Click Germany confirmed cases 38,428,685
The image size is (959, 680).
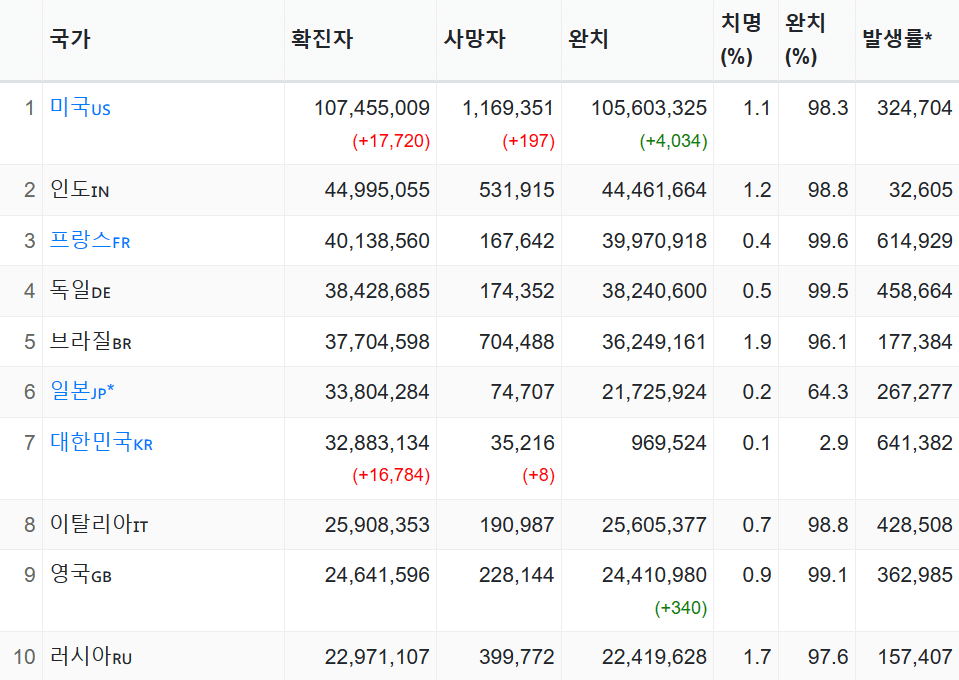point(377,291)
